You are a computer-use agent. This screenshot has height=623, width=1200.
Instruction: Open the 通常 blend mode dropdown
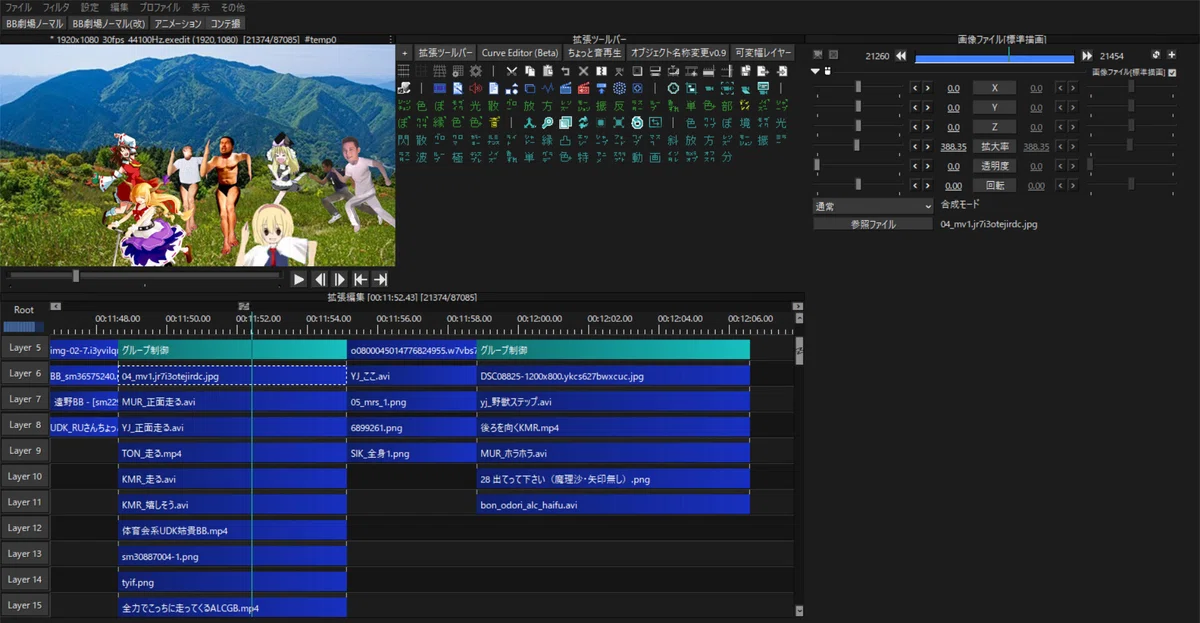pos(872,205)
